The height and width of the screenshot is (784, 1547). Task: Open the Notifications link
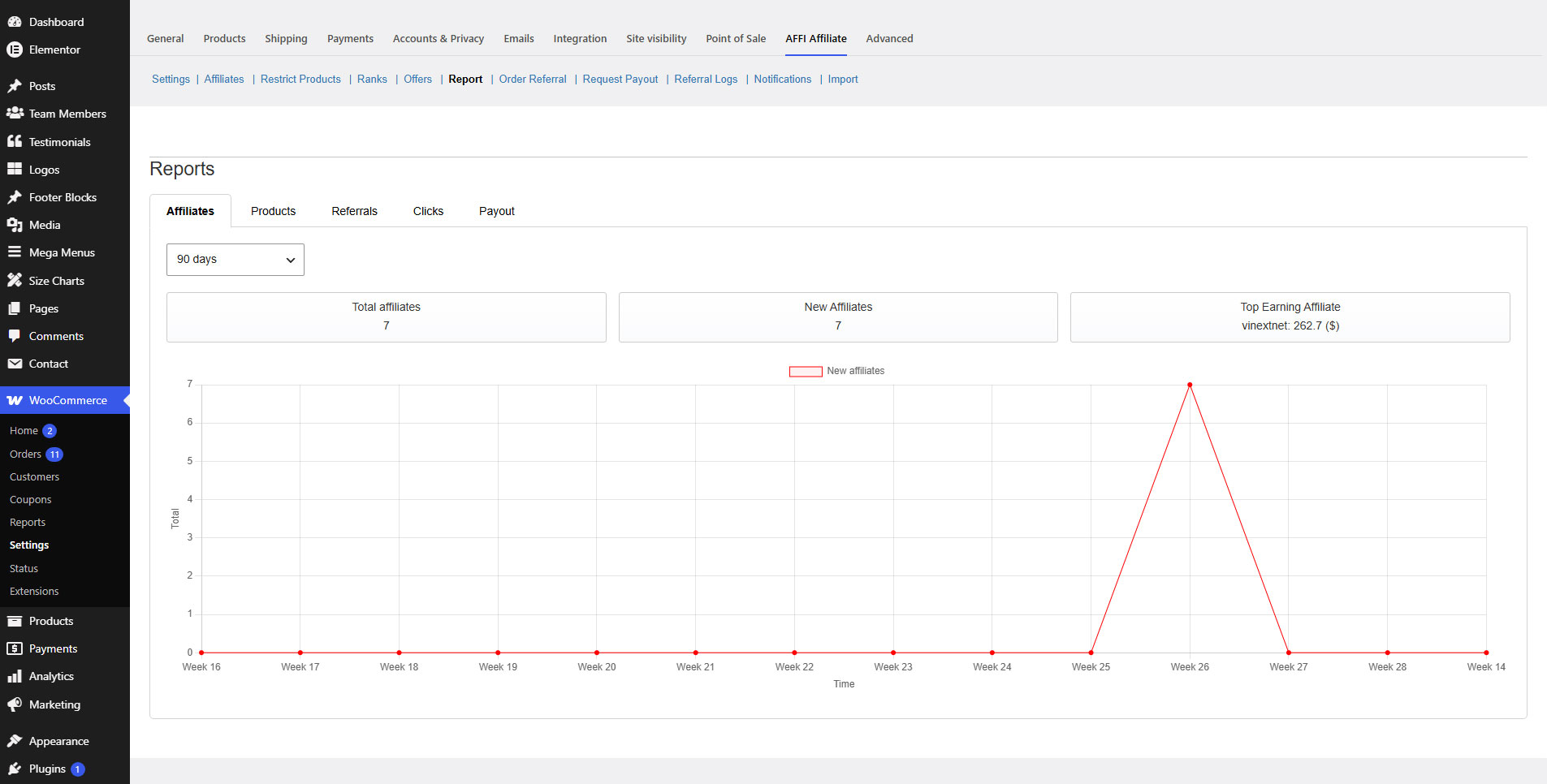[782, 79]
